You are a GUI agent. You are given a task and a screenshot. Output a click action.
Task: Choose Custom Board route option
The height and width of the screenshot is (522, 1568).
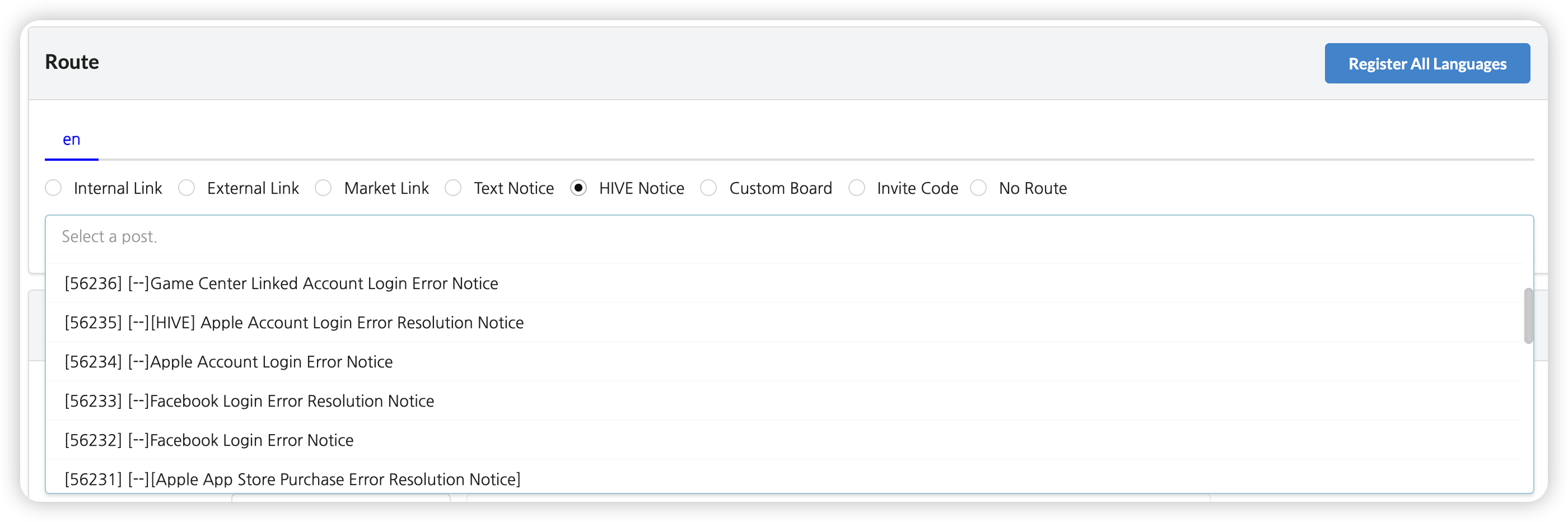tap(708, 188)
